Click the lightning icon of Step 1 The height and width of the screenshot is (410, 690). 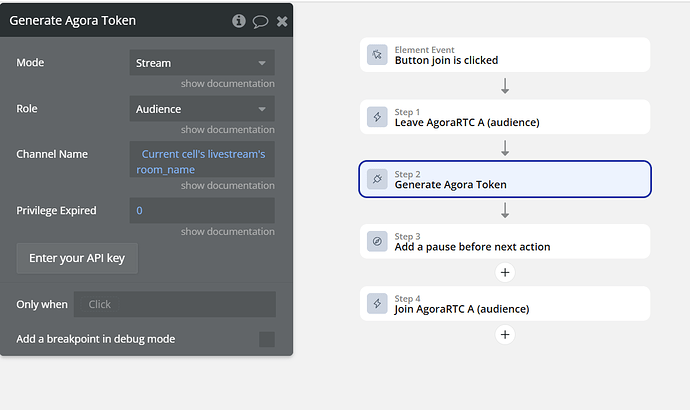377,117
